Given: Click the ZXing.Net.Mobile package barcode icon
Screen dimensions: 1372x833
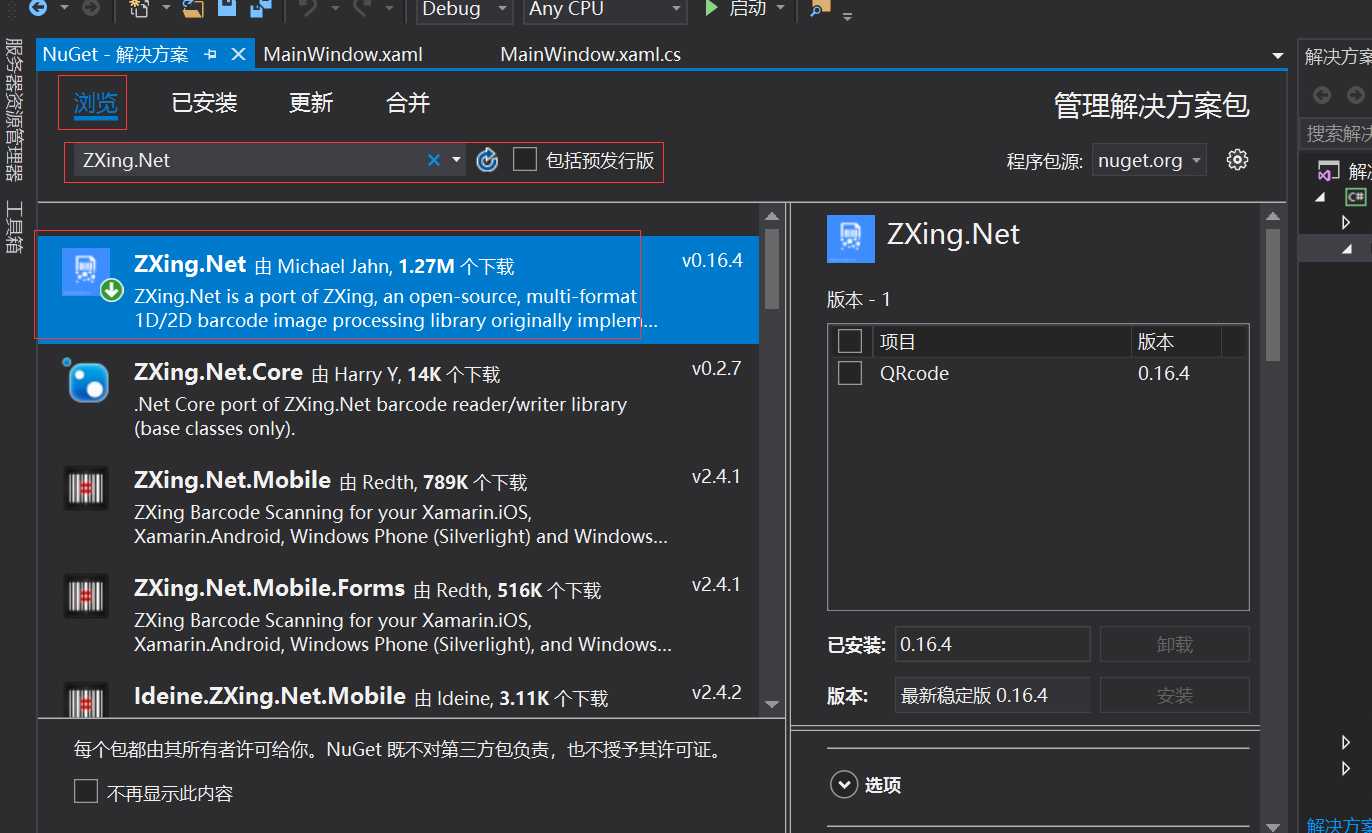Looking at the screenshot, I should click(86, 489).
